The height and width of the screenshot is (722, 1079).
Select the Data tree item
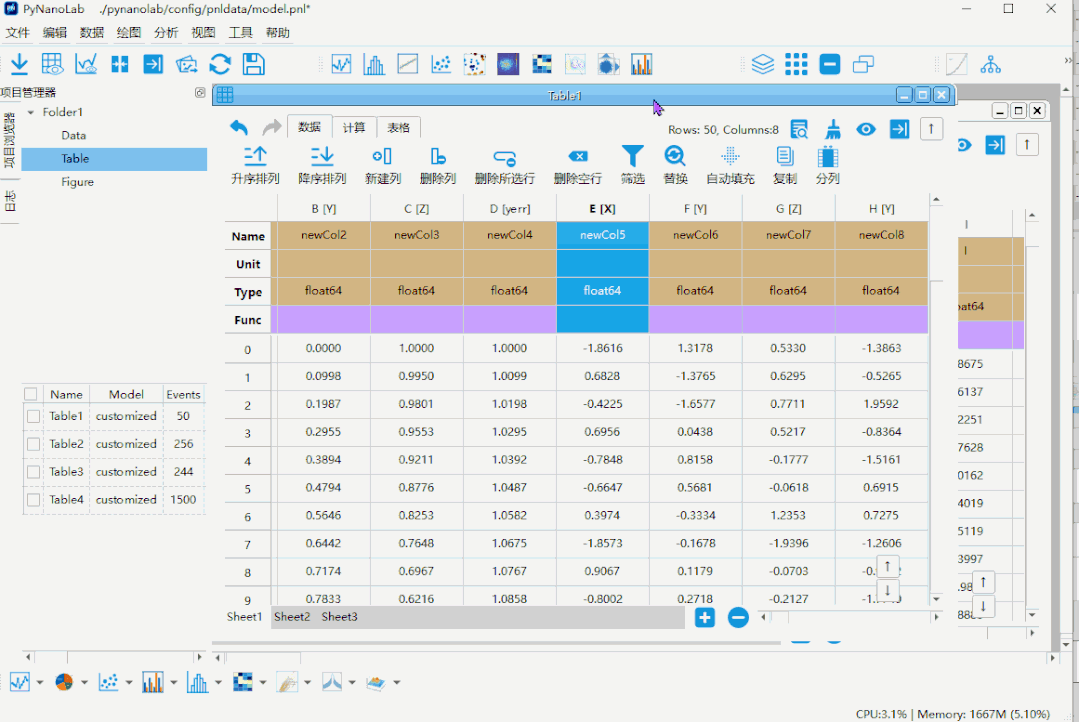74,136
